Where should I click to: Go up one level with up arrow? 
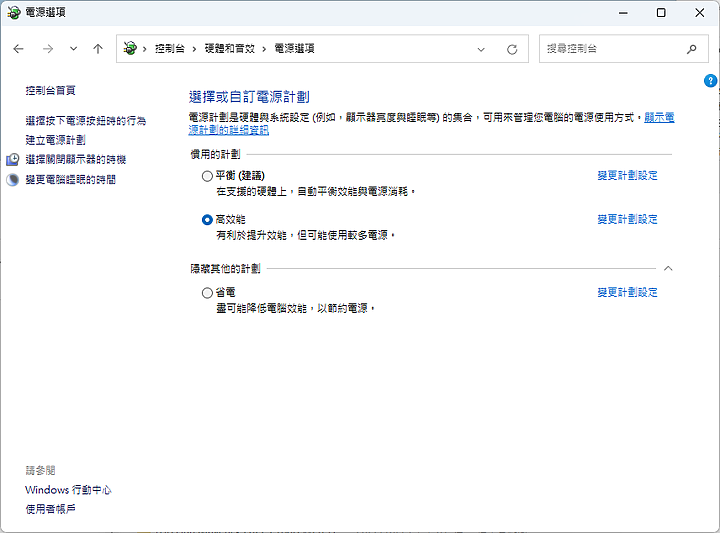pos(98,49)
